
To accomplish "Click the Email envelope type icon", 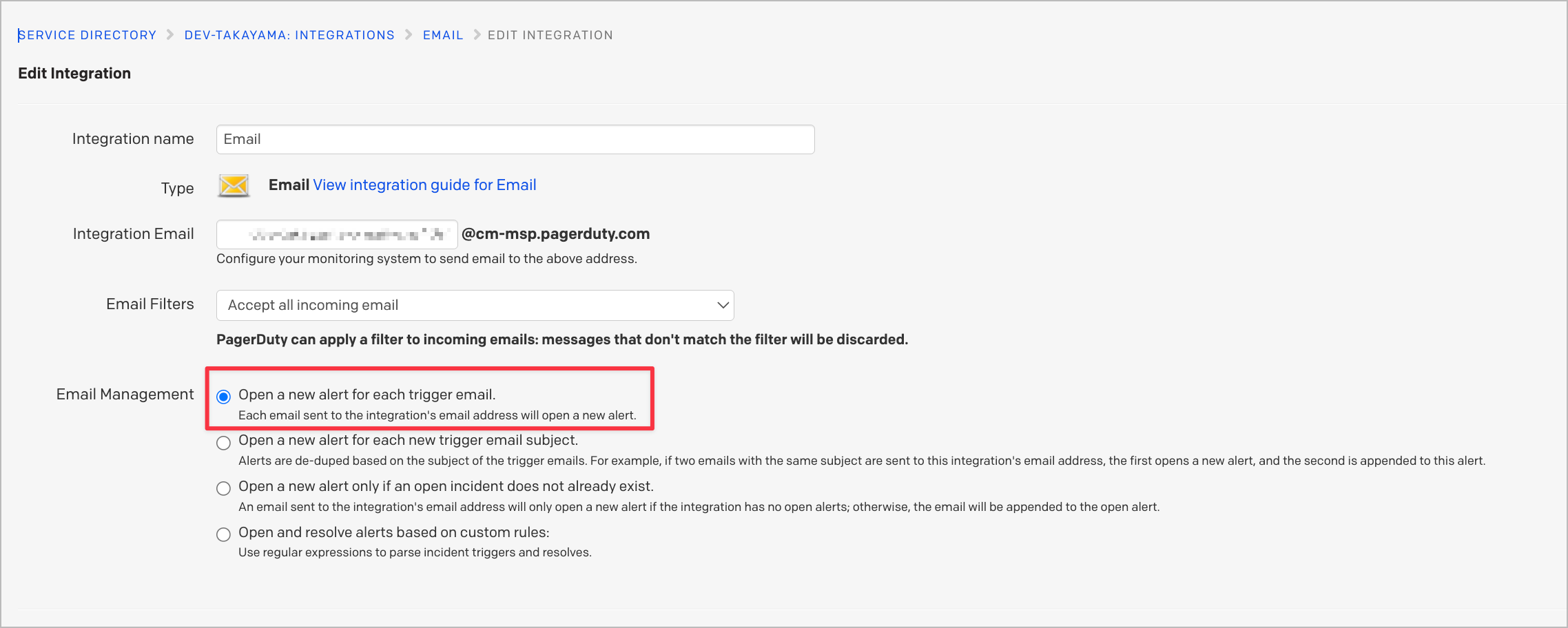I will (x=234, y=186).
